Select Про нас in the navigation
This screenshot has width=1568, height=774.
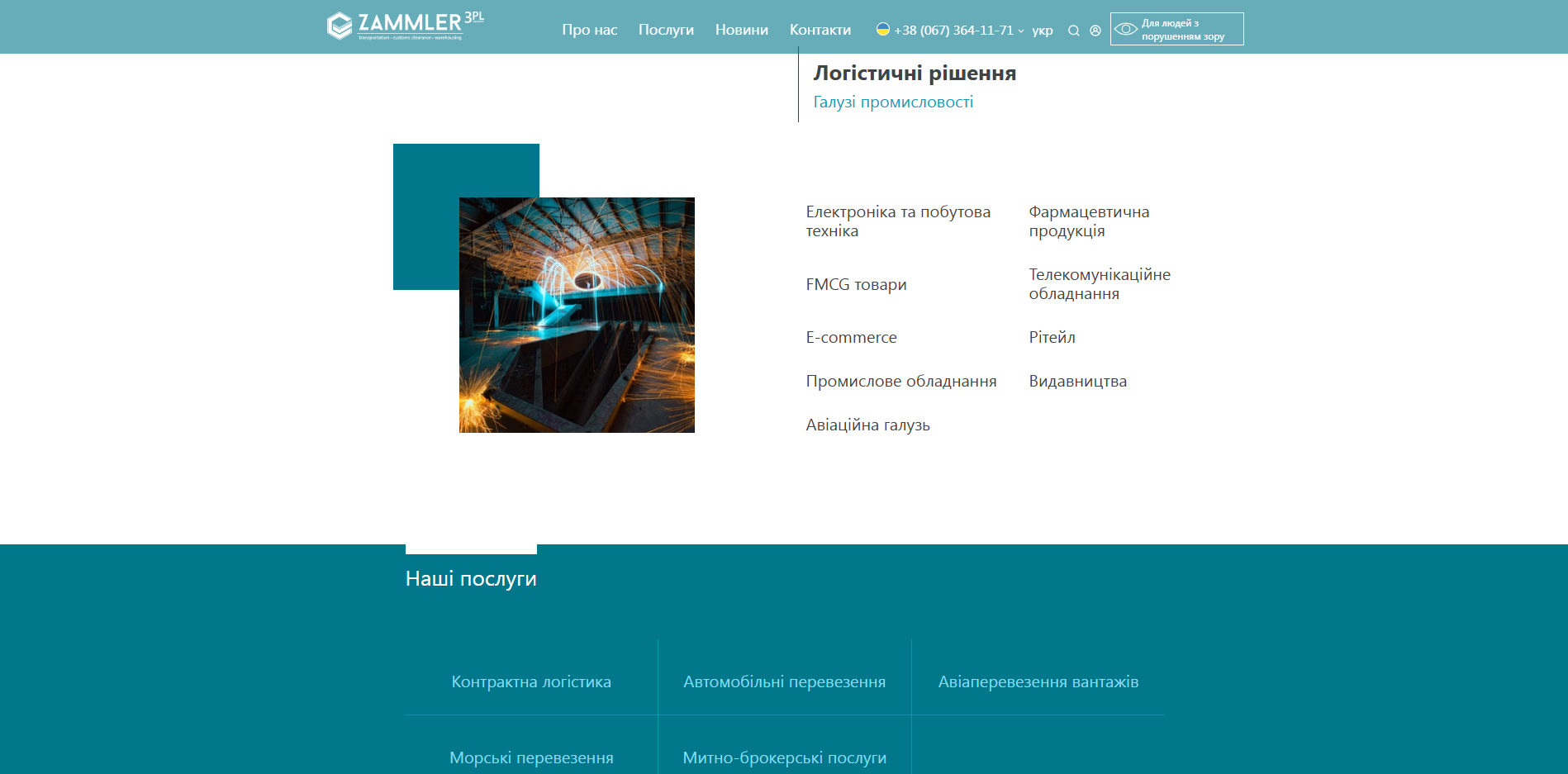point(589,30)
